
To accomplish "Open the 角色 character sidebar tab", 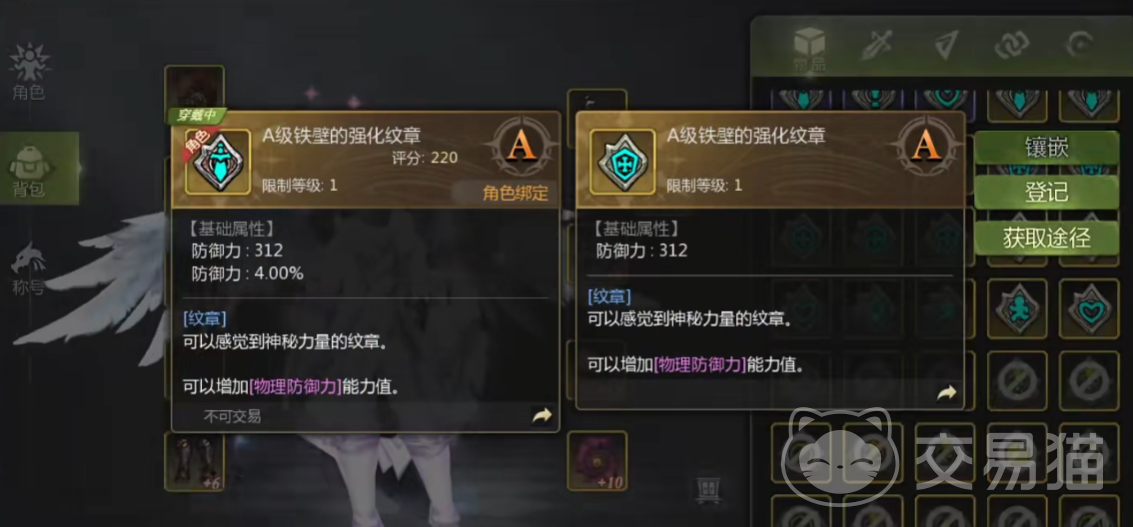I will click(x=29, y=72).
